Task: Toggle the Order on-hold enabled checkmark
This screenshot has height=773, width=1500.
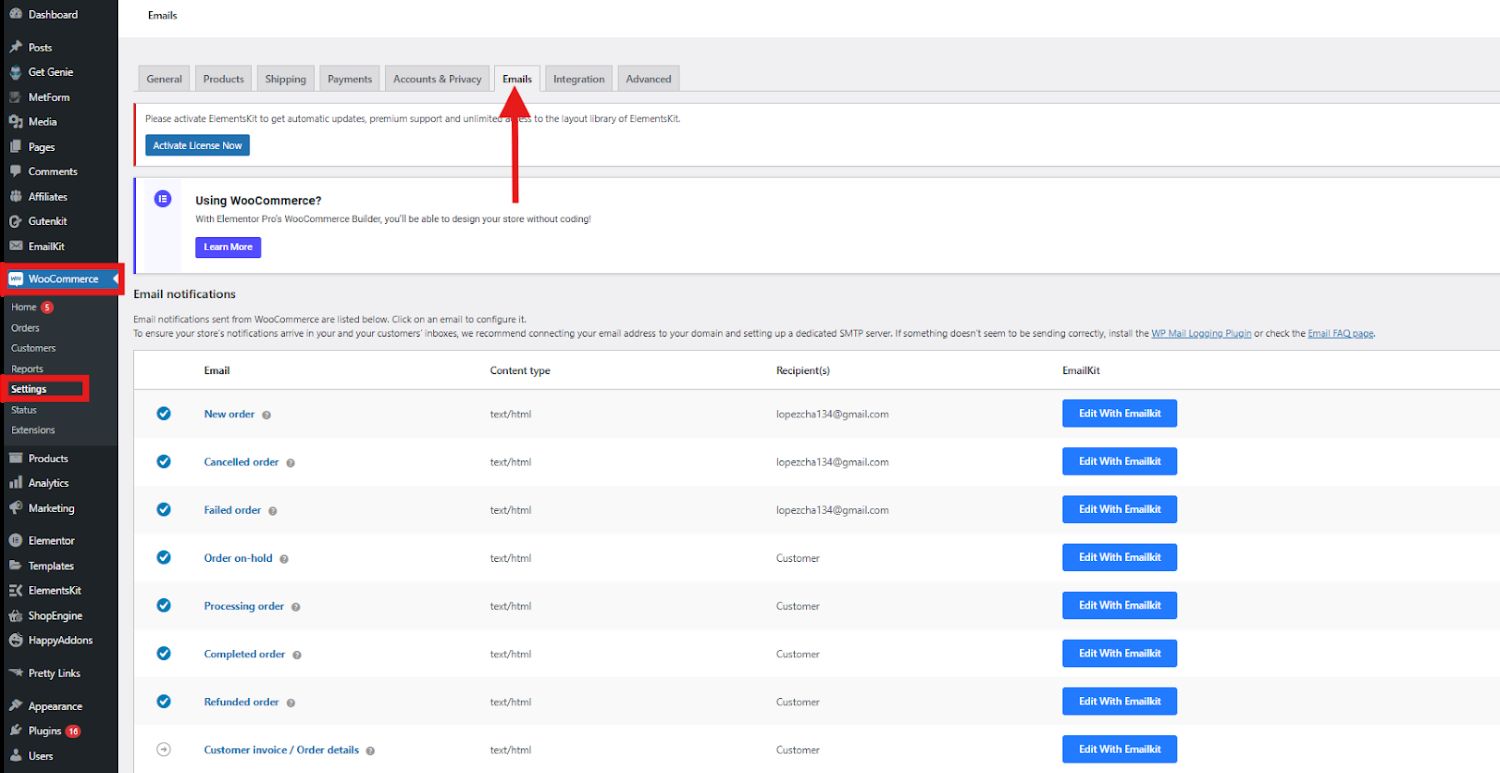Action: point(164,557)
